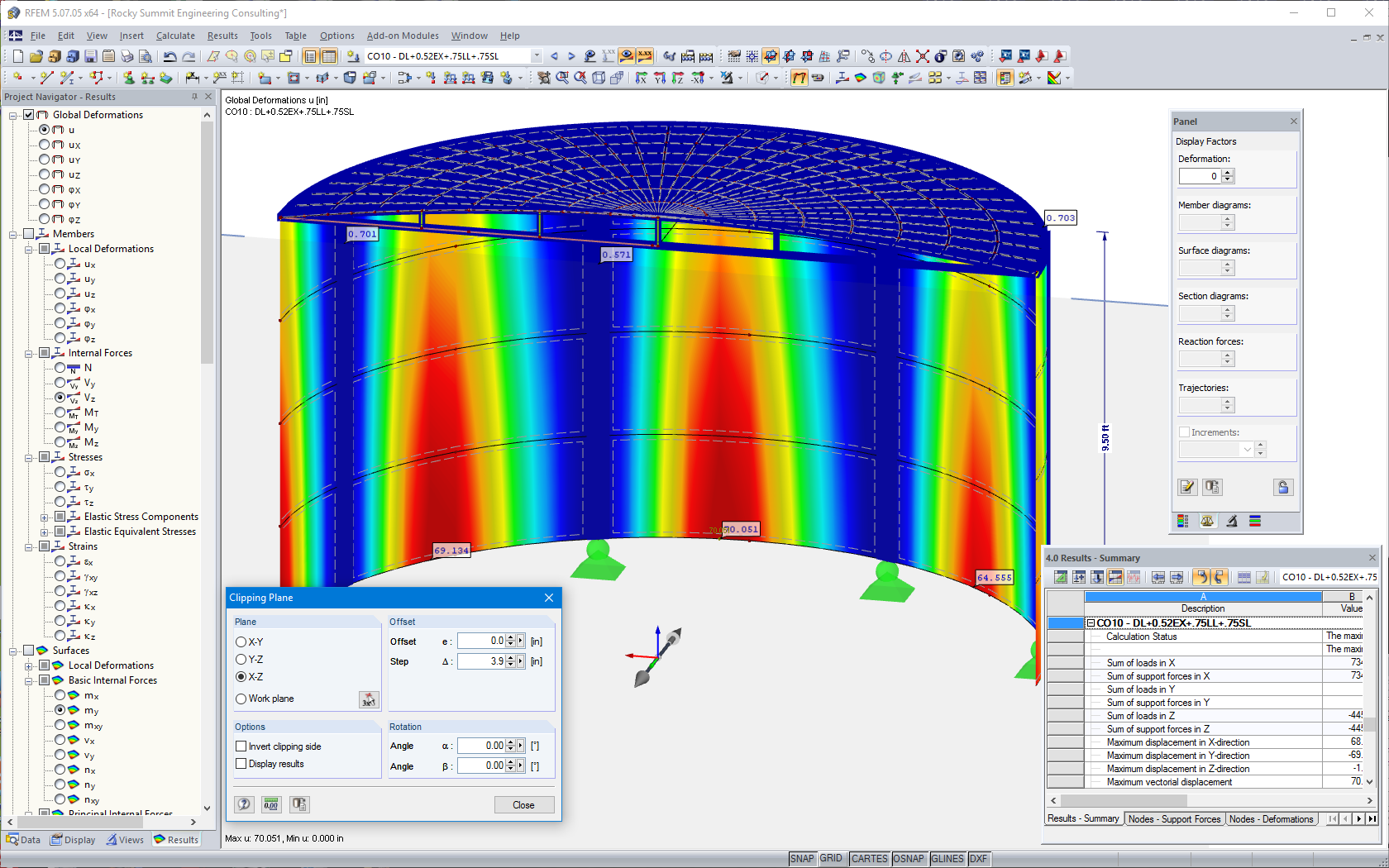Image resolution: width=1389 pixels, height=868 pixels.
Task: Click the red X delete icon in toolbar
Action: point(922,56)
